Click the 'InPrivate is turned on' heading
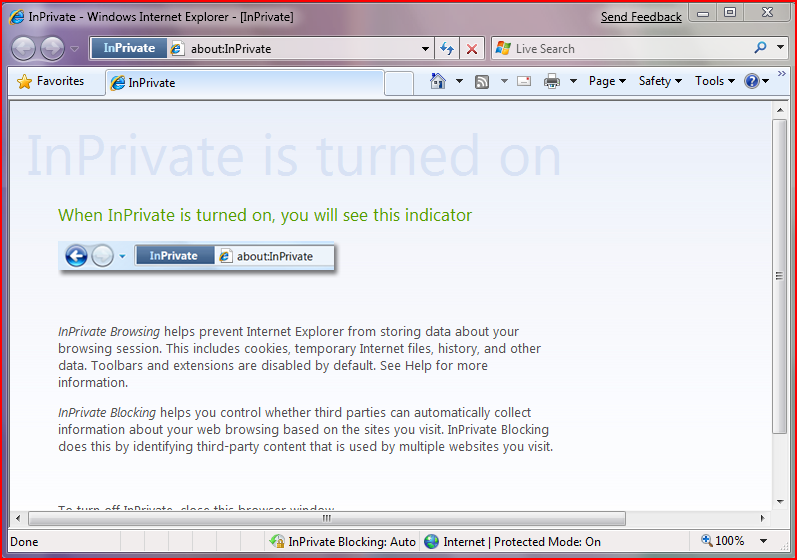The width and height of the screenshot is (797, 560). click(294, 155)
